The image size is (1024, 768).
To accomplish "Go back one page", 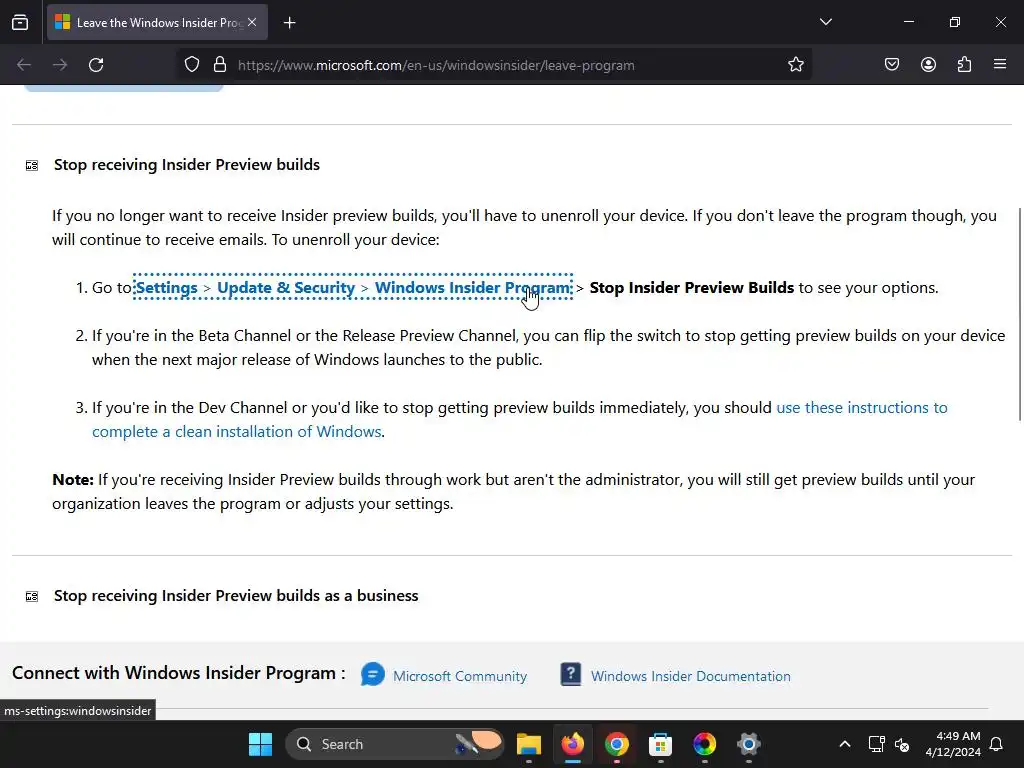I will point(24,65).
